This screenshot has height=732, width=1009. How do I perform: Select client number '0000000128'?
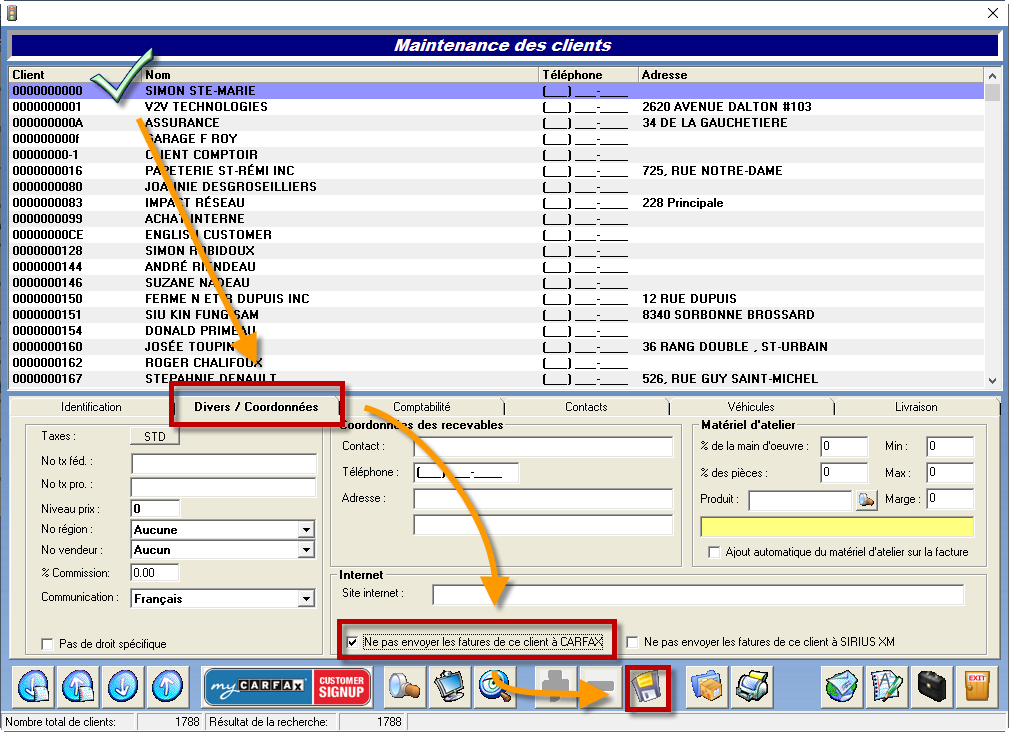coord(48,251)
